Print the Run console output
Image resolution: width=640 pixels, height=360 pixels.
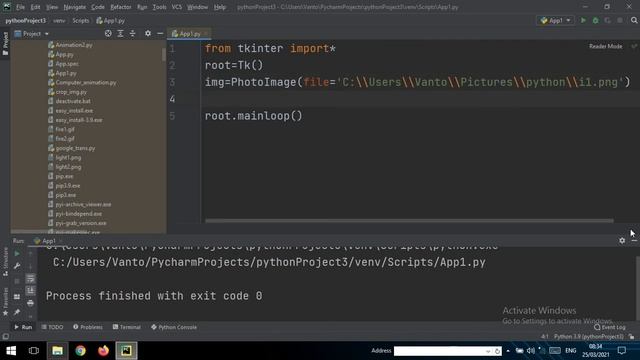[30, 303]
